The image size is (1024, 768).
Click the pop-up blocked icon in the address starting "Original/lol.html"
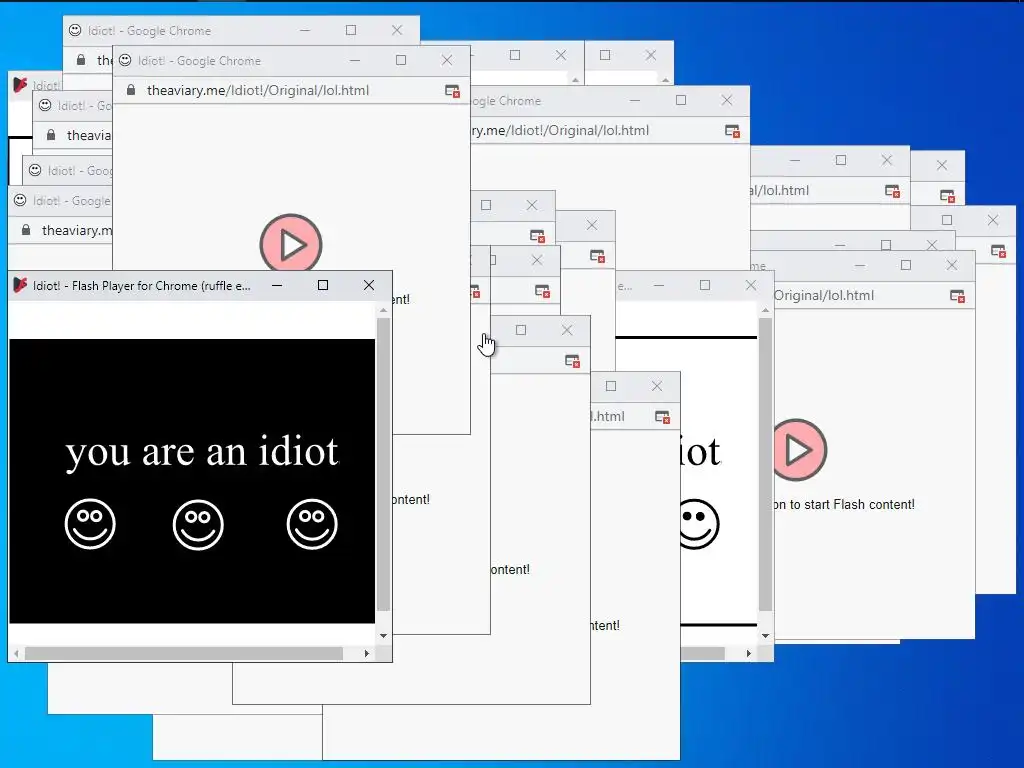(958, 296)
